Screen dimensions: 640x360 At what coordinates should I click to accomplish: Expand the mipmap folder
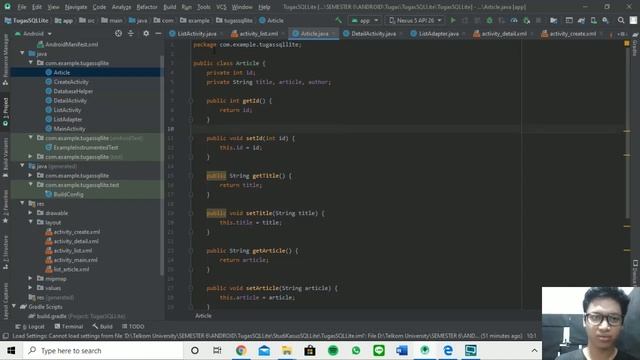(31, 278)
